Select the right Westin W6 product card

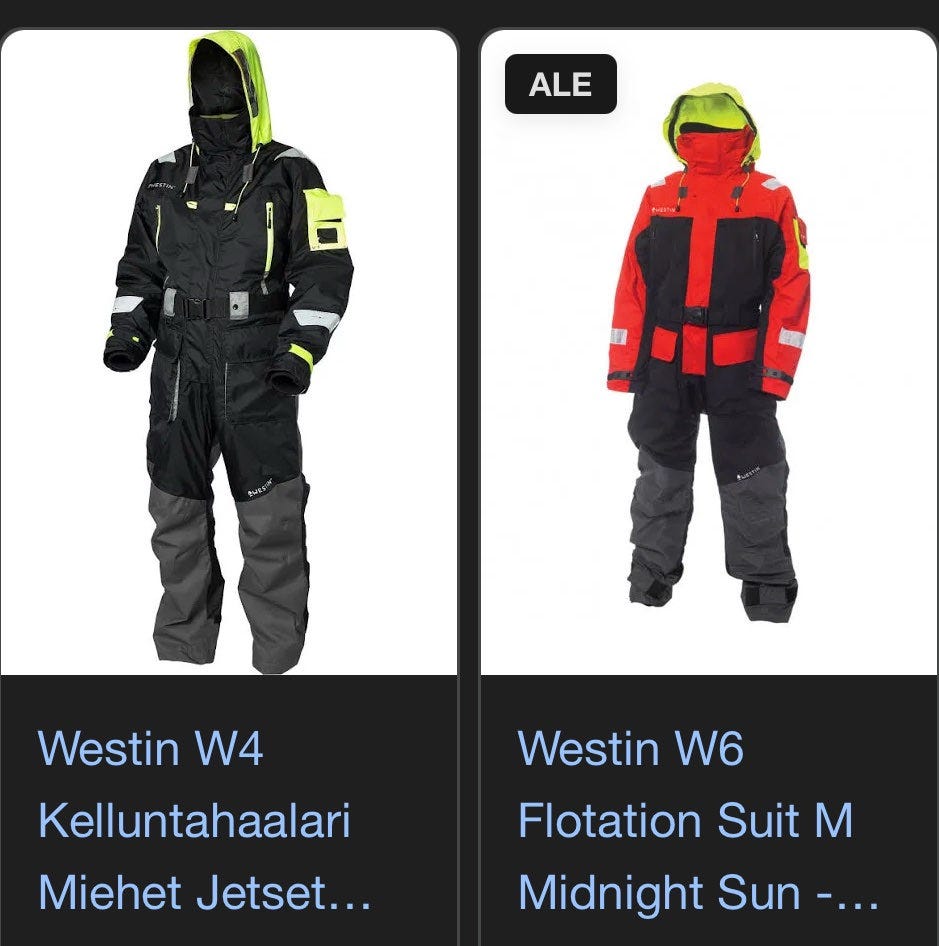click(708, 487)
